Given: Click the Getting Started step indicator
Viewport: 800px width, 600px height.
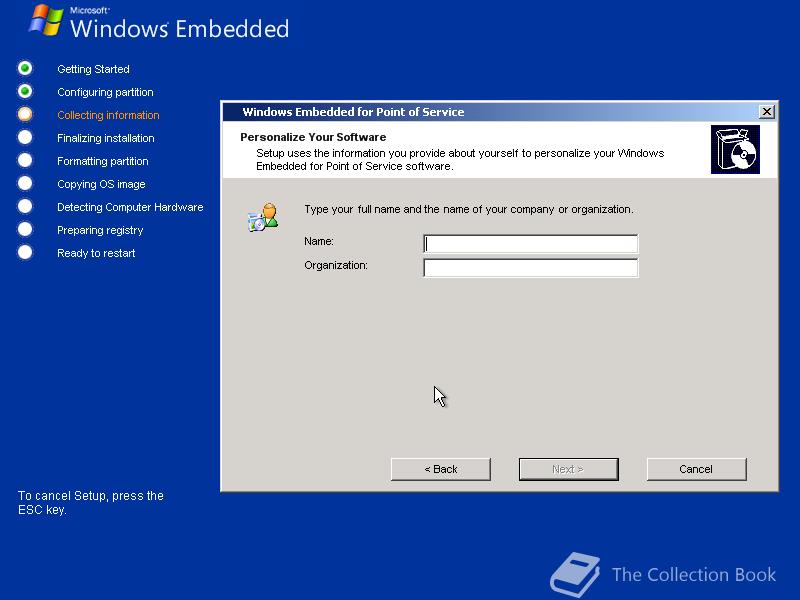Looking at the screenshot, I should pyautogui.click(x=24, y=68).
